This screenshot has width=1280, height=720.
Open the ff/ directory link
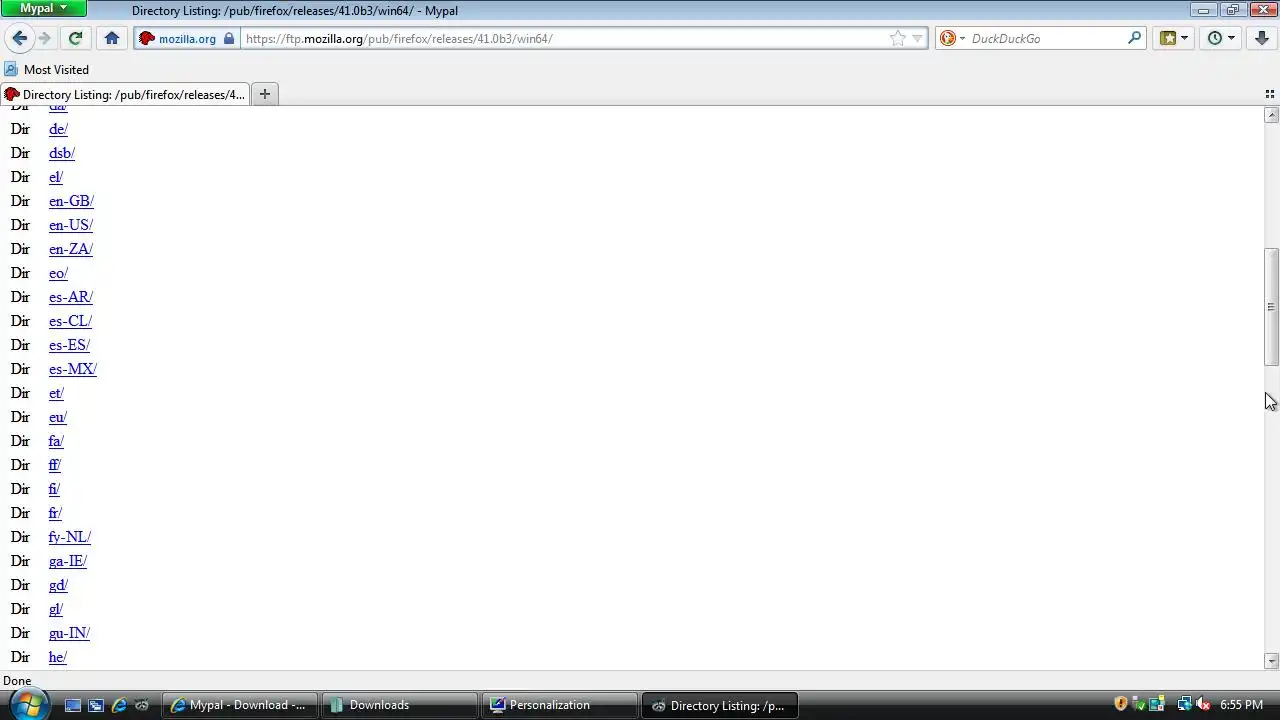55,465
